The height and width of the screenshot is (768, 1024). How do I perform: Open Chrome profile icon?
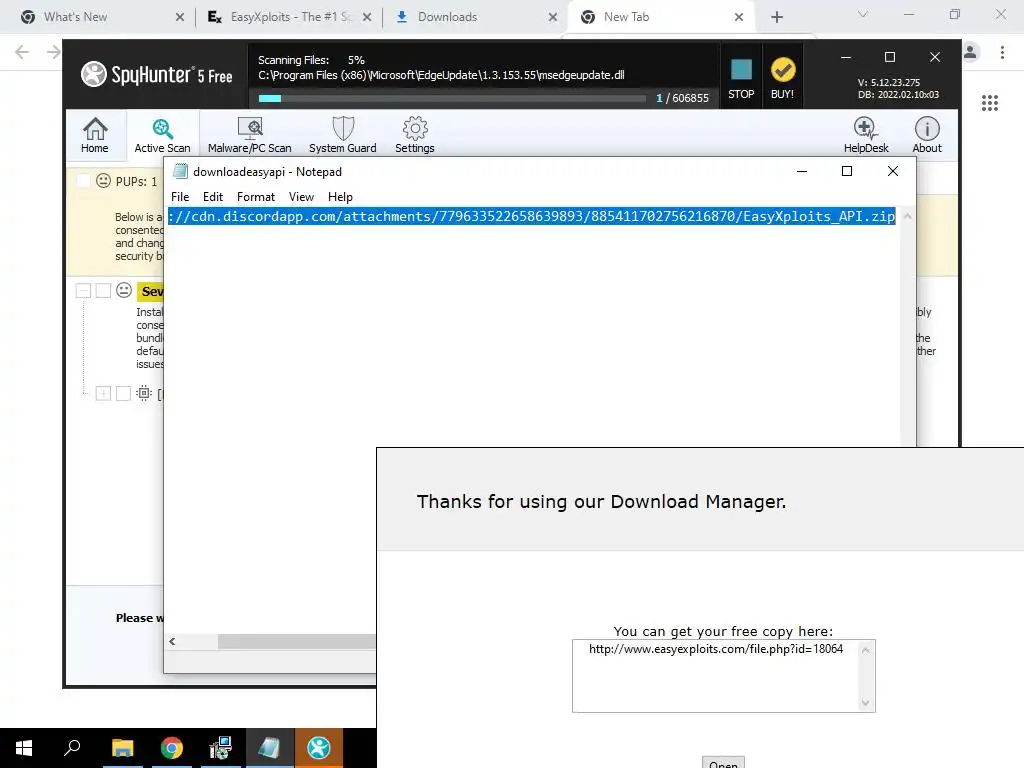pyautogui.click(x=970, y=52)
